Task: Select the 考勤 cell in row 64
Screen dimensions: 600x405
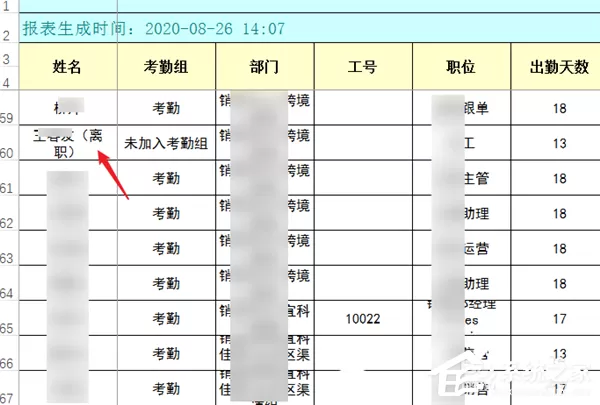Action: click(166, 283)
